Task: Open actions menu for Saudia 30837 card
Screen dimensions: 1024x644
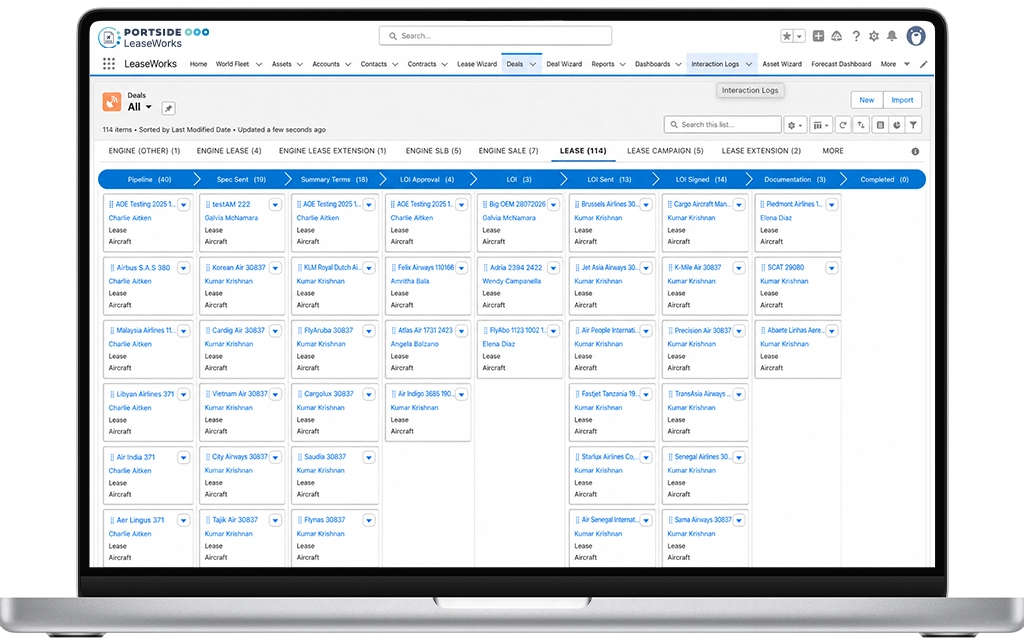Action: click(x=368, y=458)
